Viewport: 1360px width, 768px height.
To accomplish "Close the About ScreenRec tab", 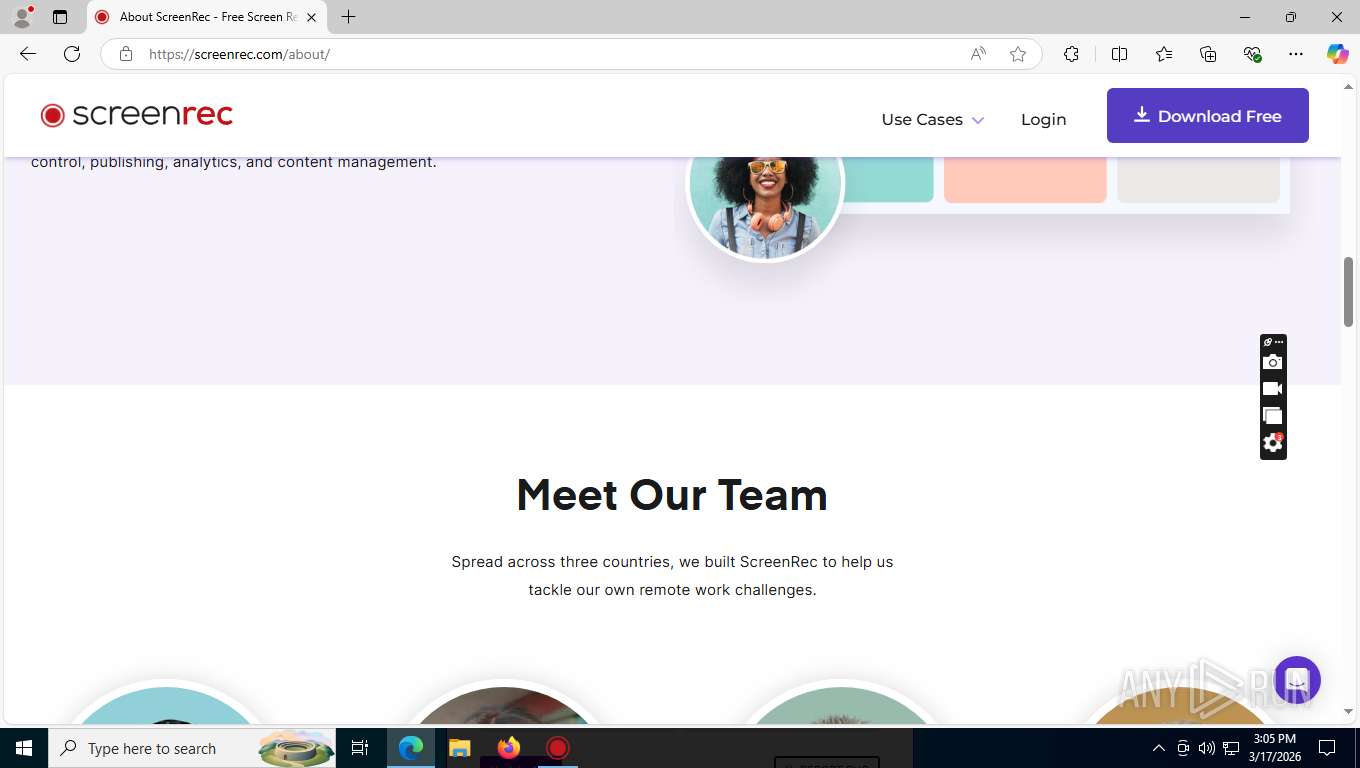I will pyautogui.click(x=311, y=17).
